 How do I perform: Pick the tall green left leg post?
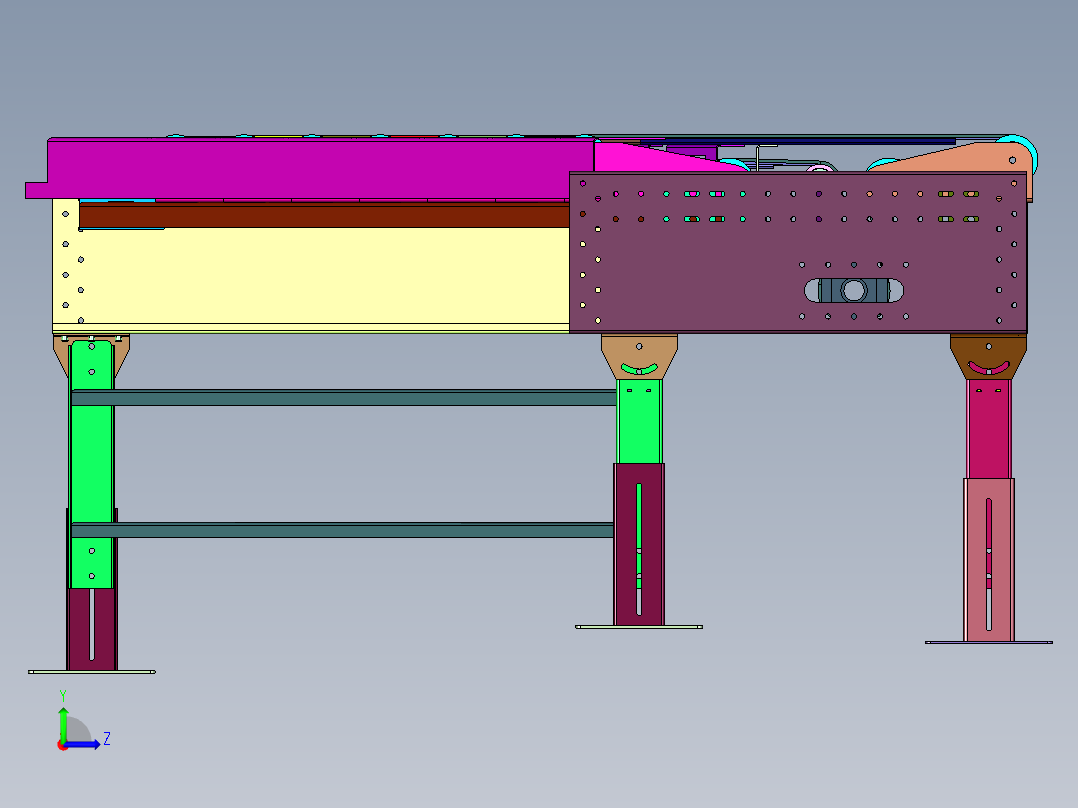click(91, 465)
